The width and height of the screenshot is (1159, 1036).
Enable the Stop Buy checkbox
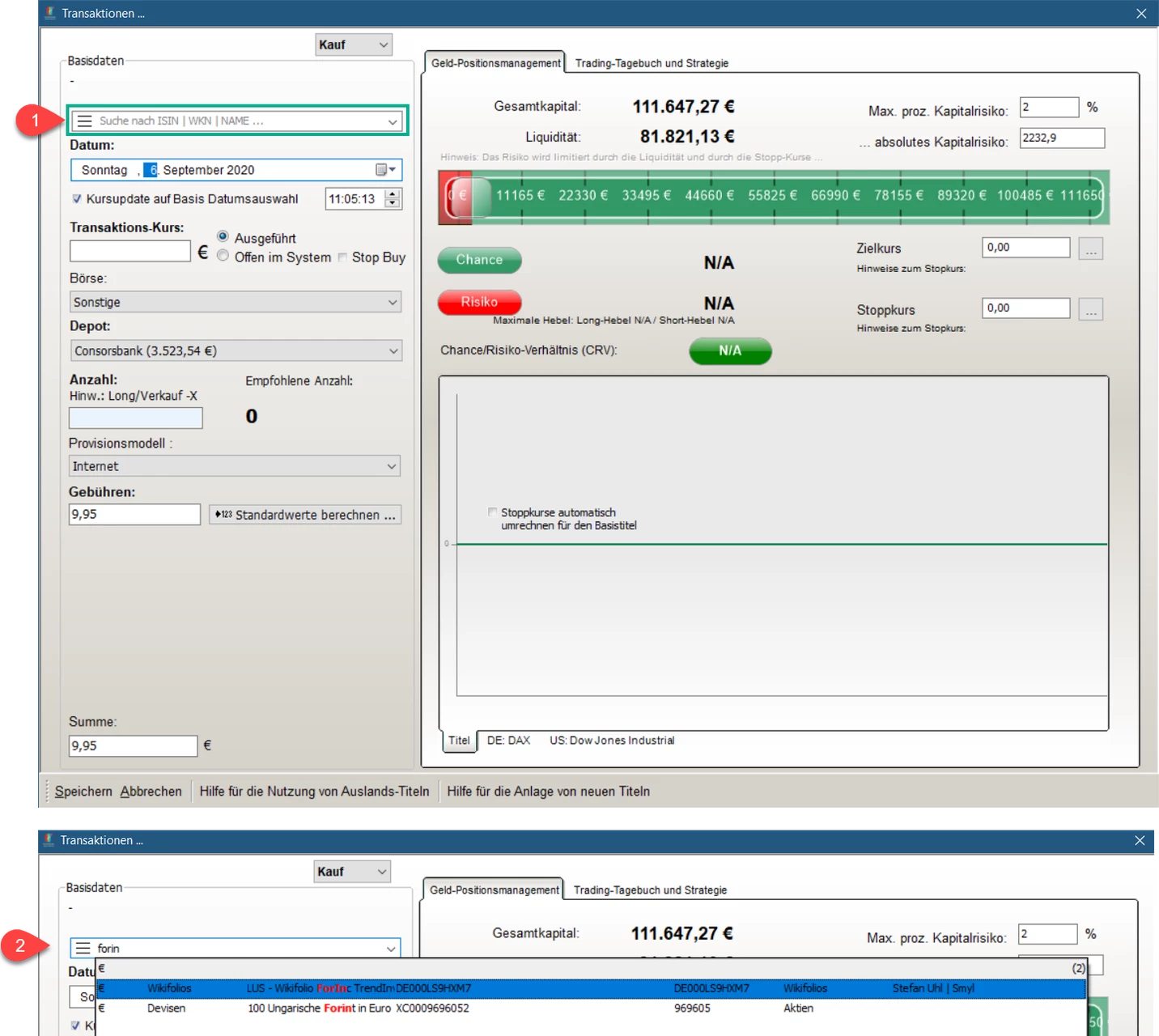pyautogui.click(x=342, y=257)
